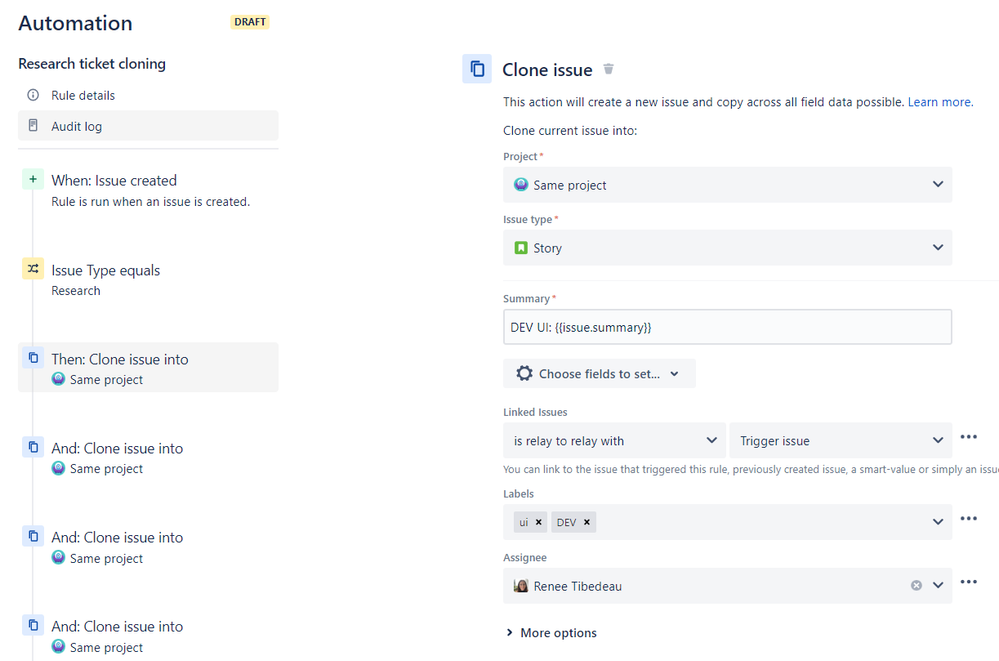Open more options dots for Linked Issues
The height and width of the screenshot is (661, 999).
tap(968, 437)
